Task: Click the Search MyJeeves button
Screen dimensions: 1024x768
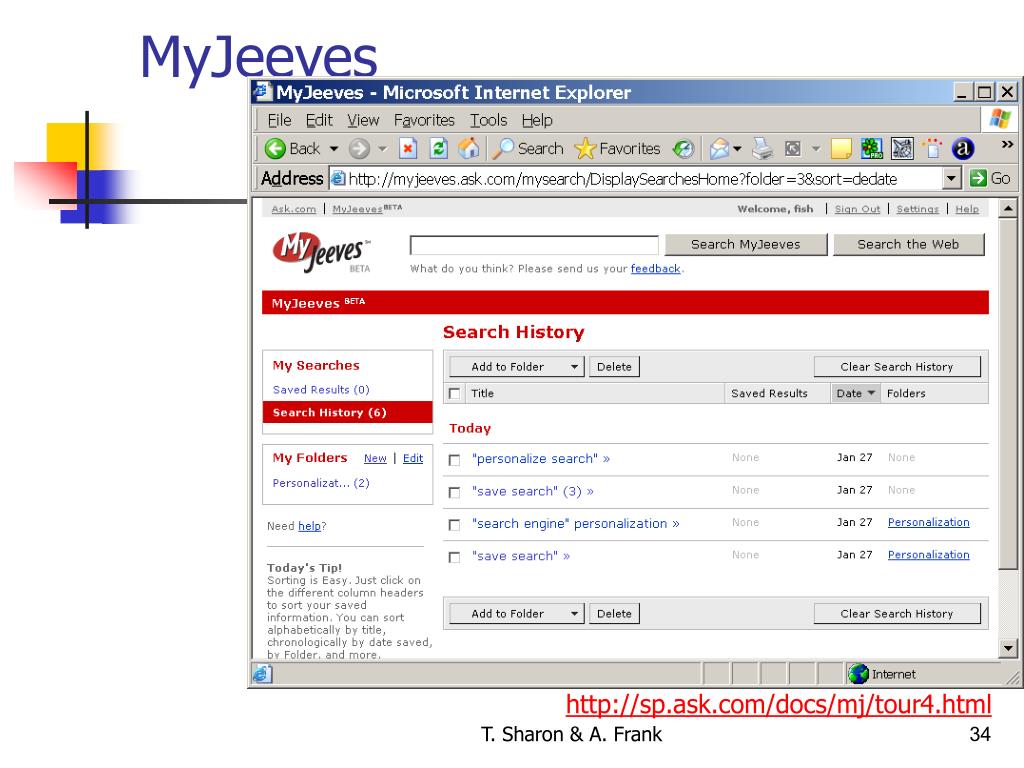Action: click(x=746, y=244)
